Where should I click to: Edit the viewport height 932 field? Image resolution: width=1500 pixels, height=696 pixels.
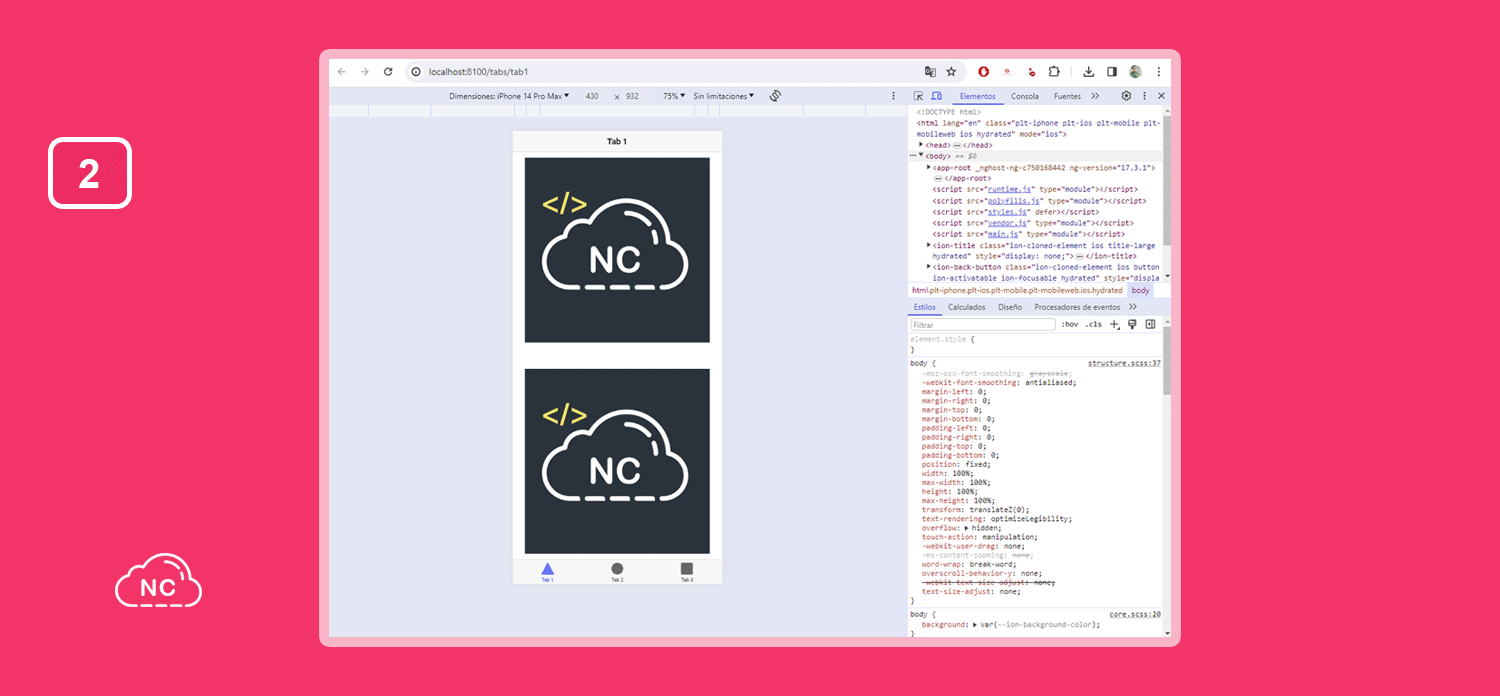(x=632, y=96)
